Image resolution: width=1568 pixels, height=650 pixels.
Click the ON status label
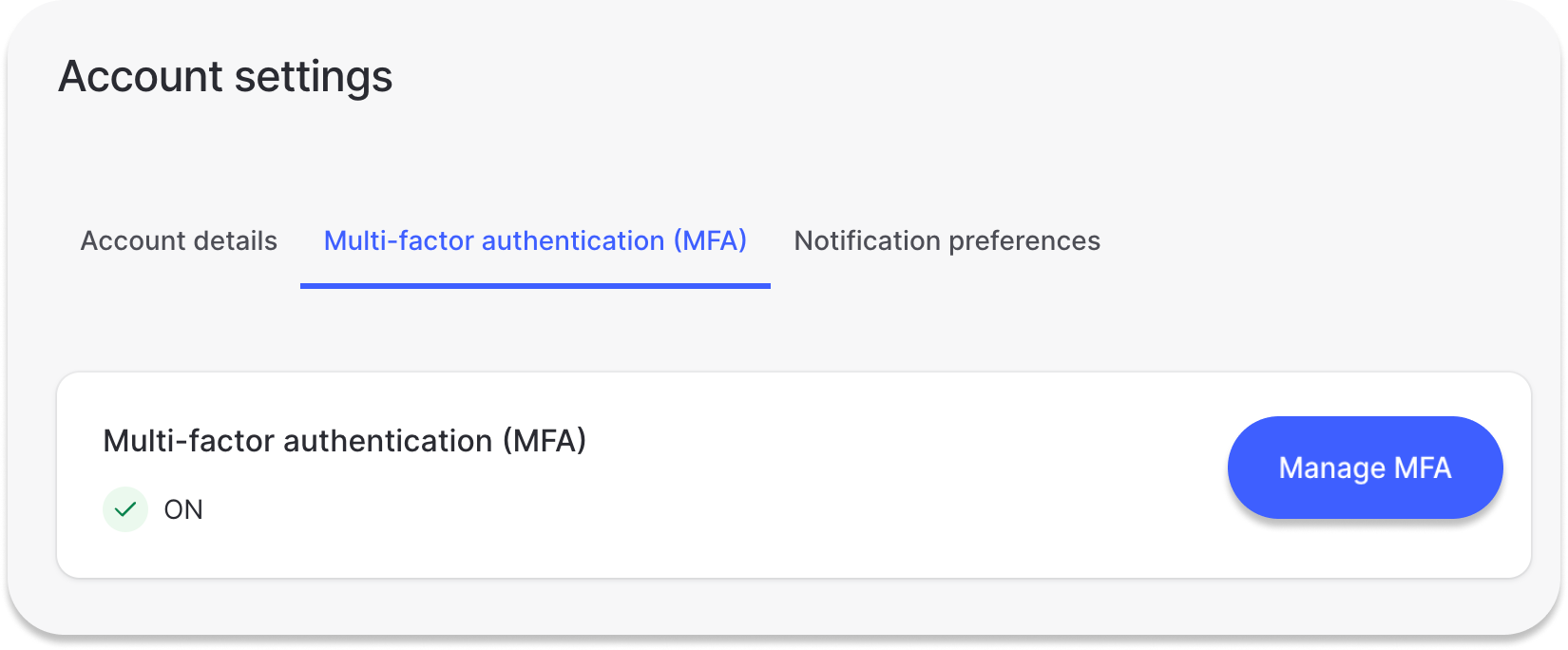(x=183, y=510)
